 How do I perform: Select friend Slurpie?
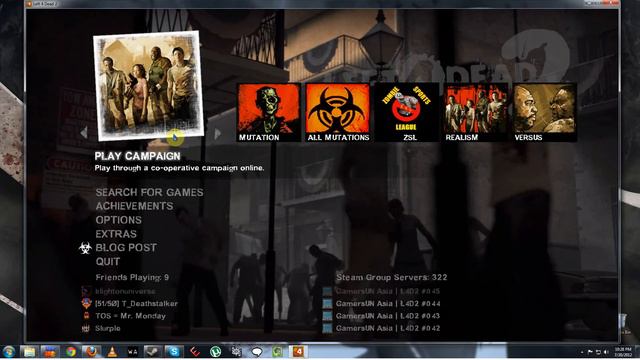pyautogui.click(x=107, y=328)
